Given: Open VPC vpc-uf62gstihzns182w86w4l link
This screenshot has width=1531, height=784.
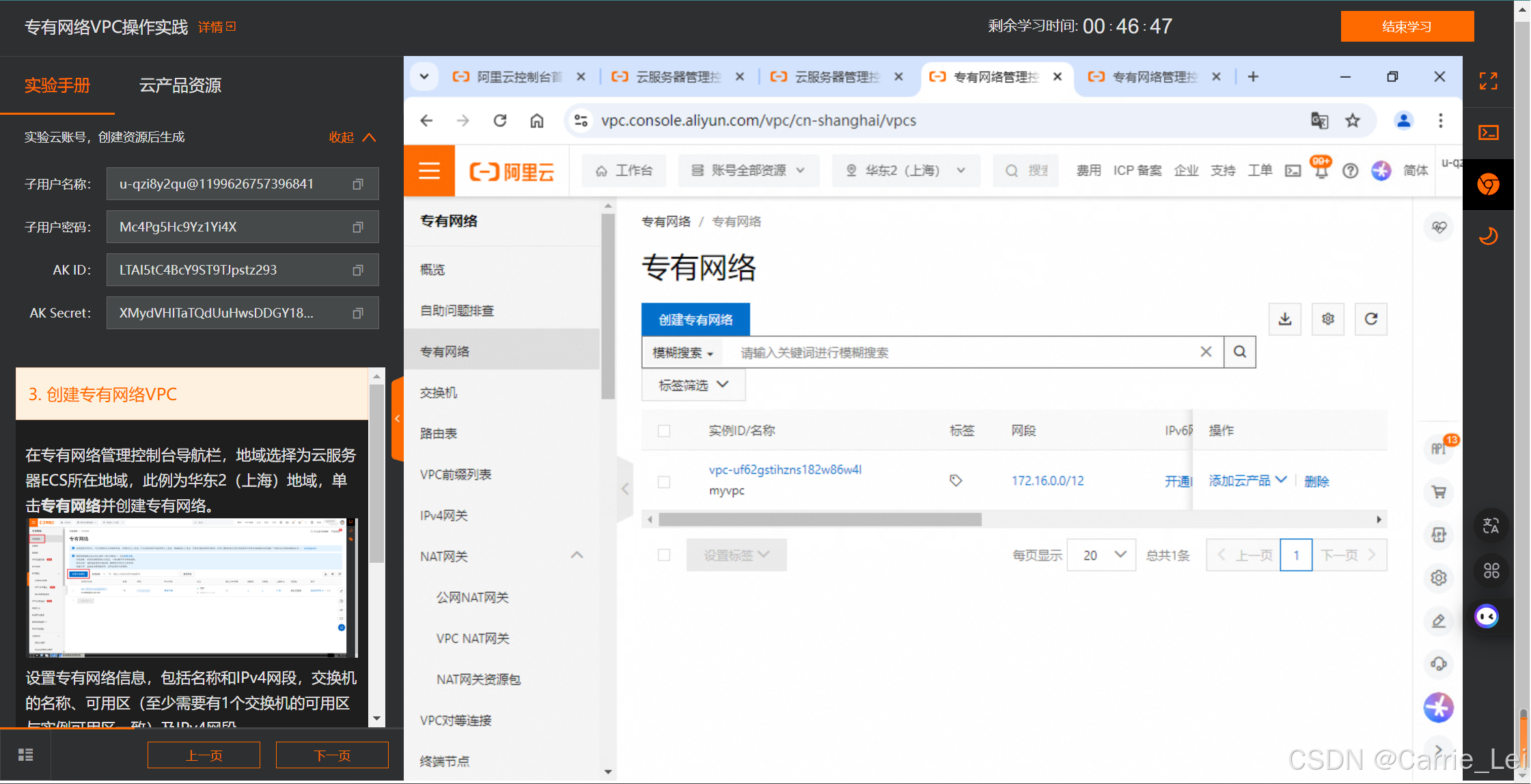Looking at the screenshot, I should (785, 470).
